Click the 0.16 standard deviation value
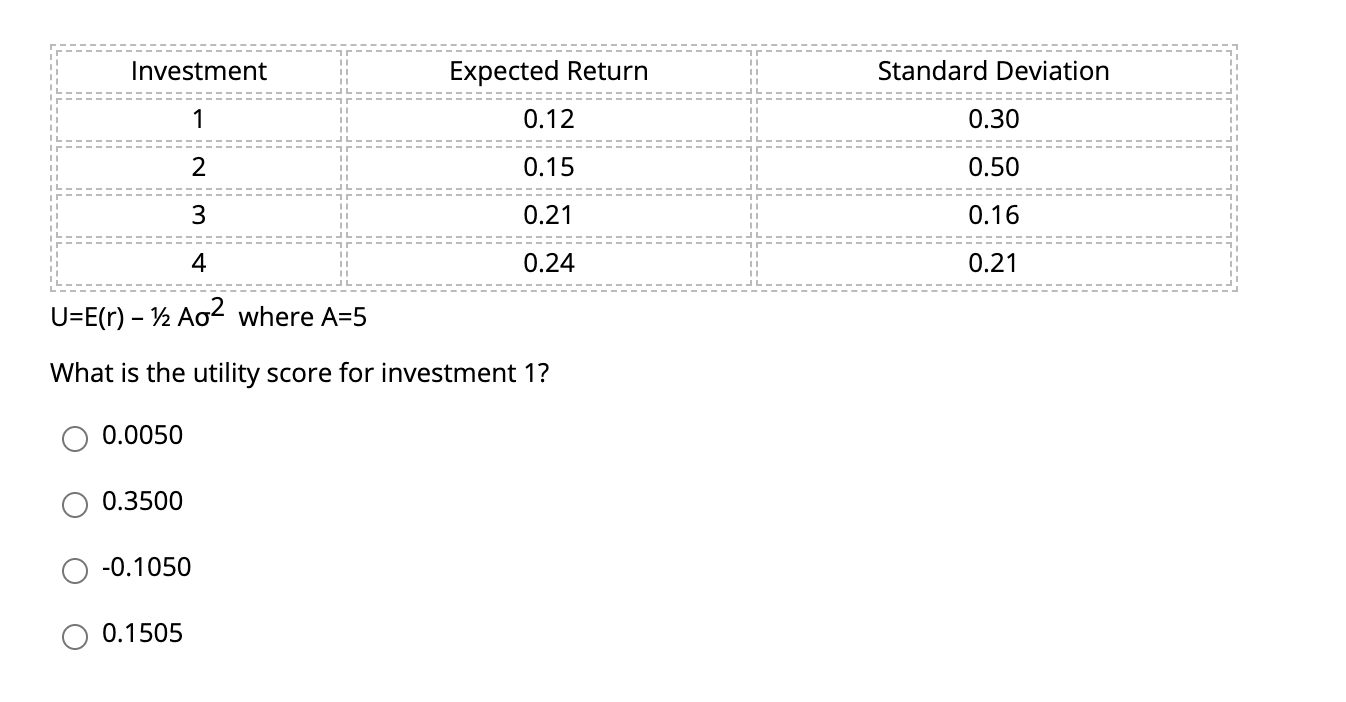Screen dimensions: 1346x702 [993, 214]
